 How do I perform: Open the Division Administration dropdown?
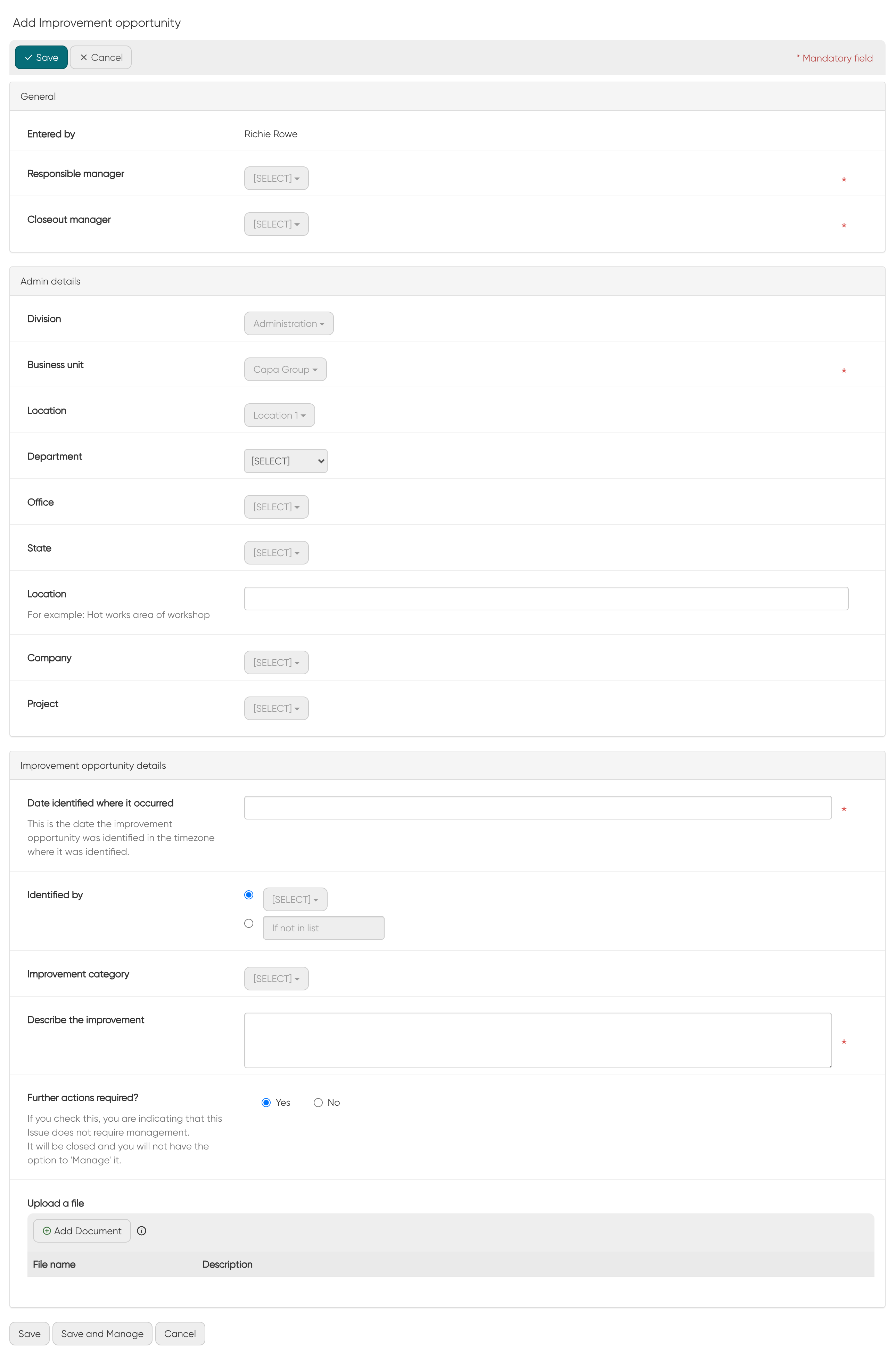click(x=289, y=323)
